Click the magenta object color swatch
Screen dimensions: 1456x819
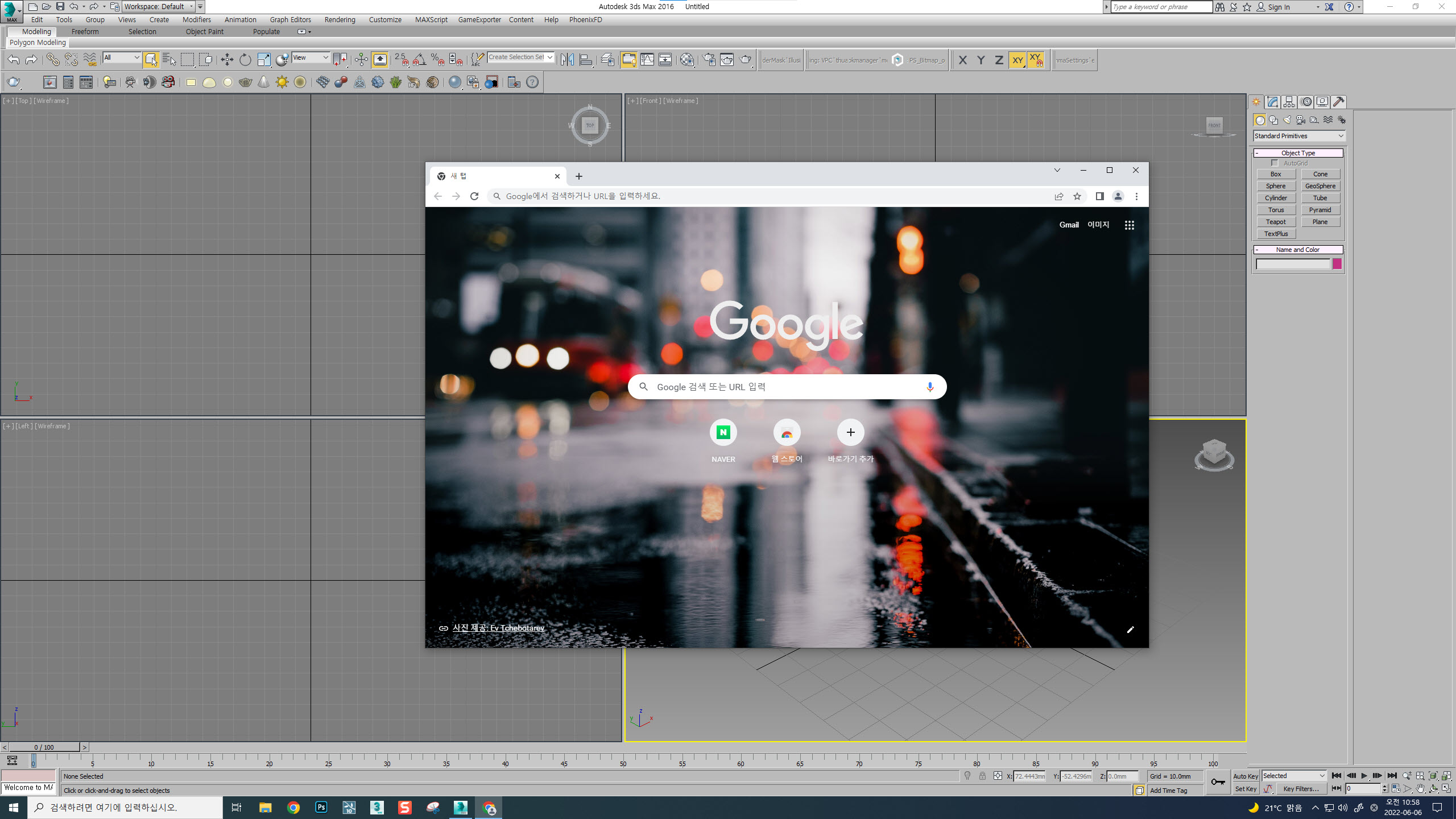point(1337,264)
